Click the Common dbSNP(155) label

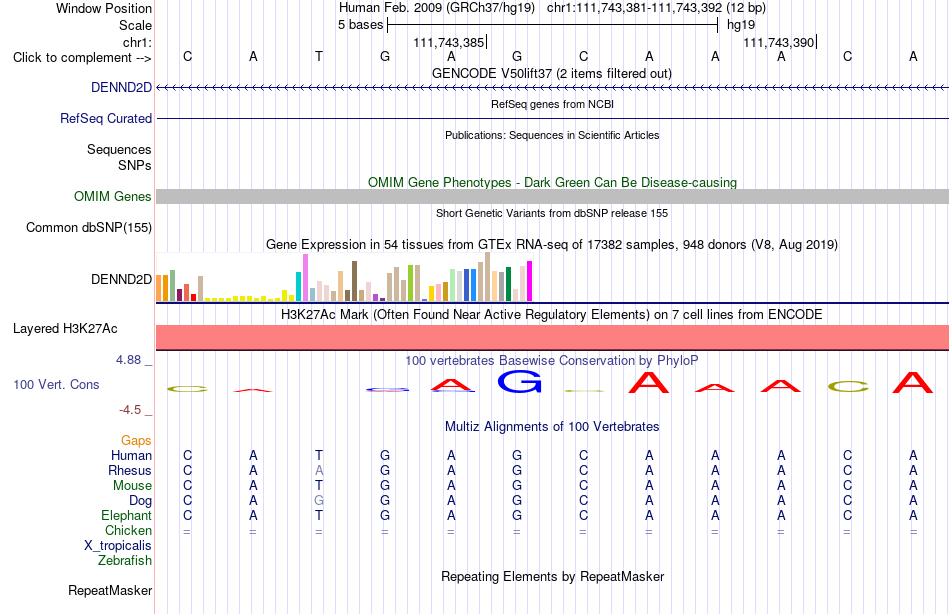click(89, 227)
